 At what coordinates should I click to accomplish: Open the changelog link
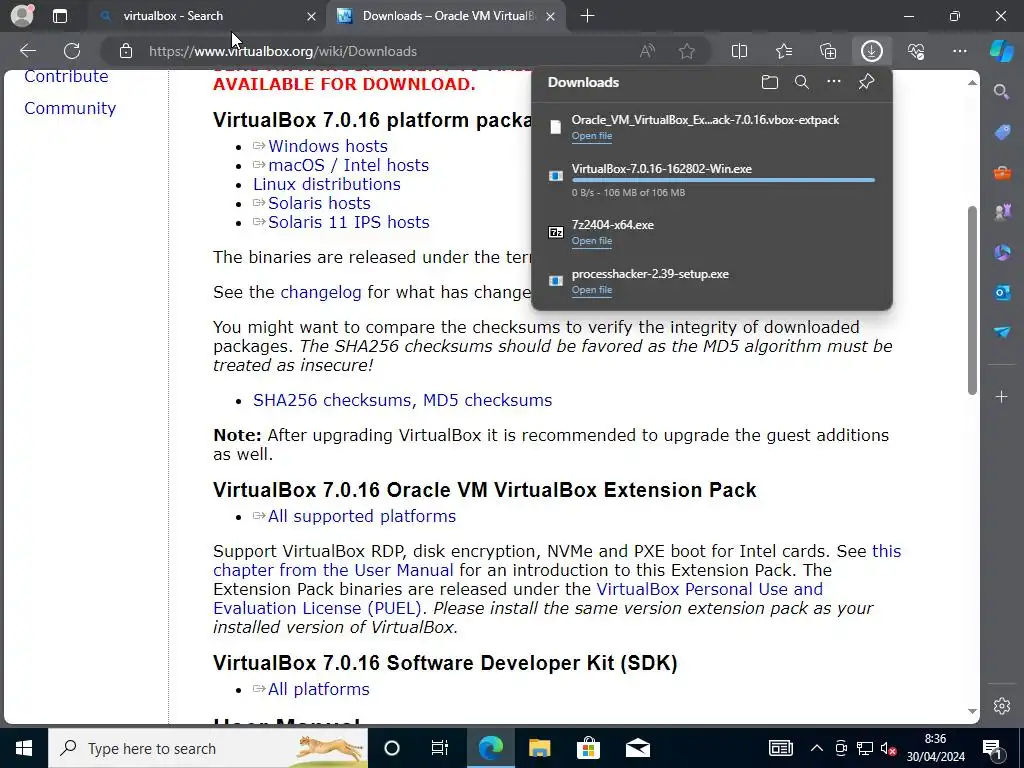tap(321, 292)
